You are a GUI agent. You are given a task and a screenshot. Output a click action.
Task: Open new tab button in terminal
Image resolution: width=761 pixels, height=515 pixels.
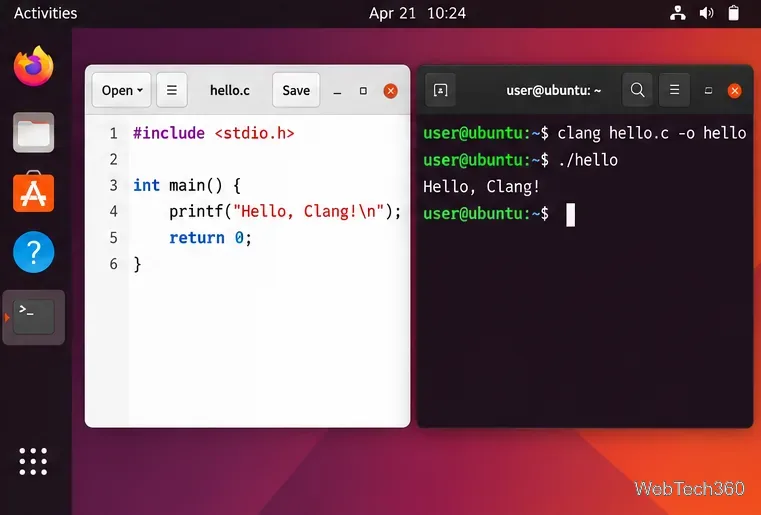point(440,90)
